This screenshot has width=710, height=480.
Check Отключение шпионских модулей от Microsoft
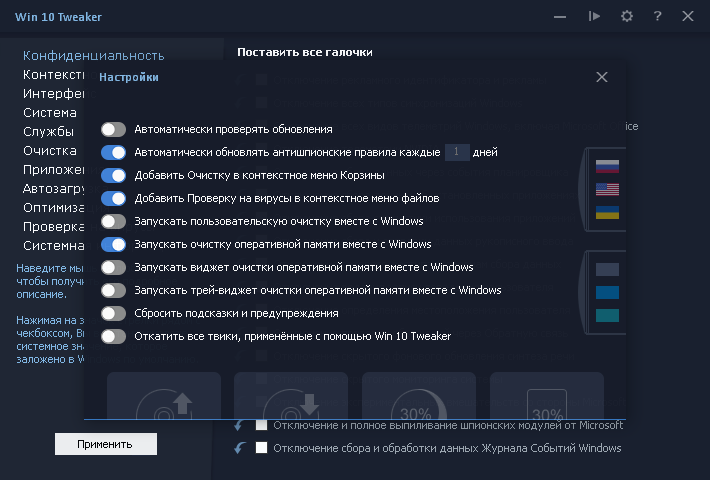click(261, 425)
